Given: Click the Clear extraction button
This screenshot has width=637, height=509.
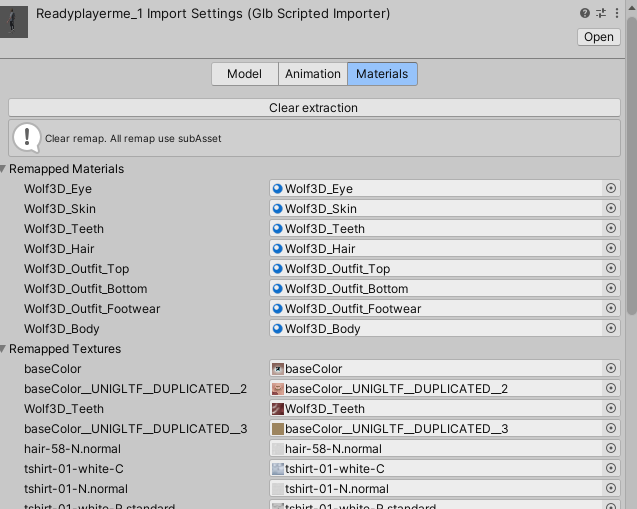Looking at the screenshot, I should pyautogui.click(x=314, y=108).
